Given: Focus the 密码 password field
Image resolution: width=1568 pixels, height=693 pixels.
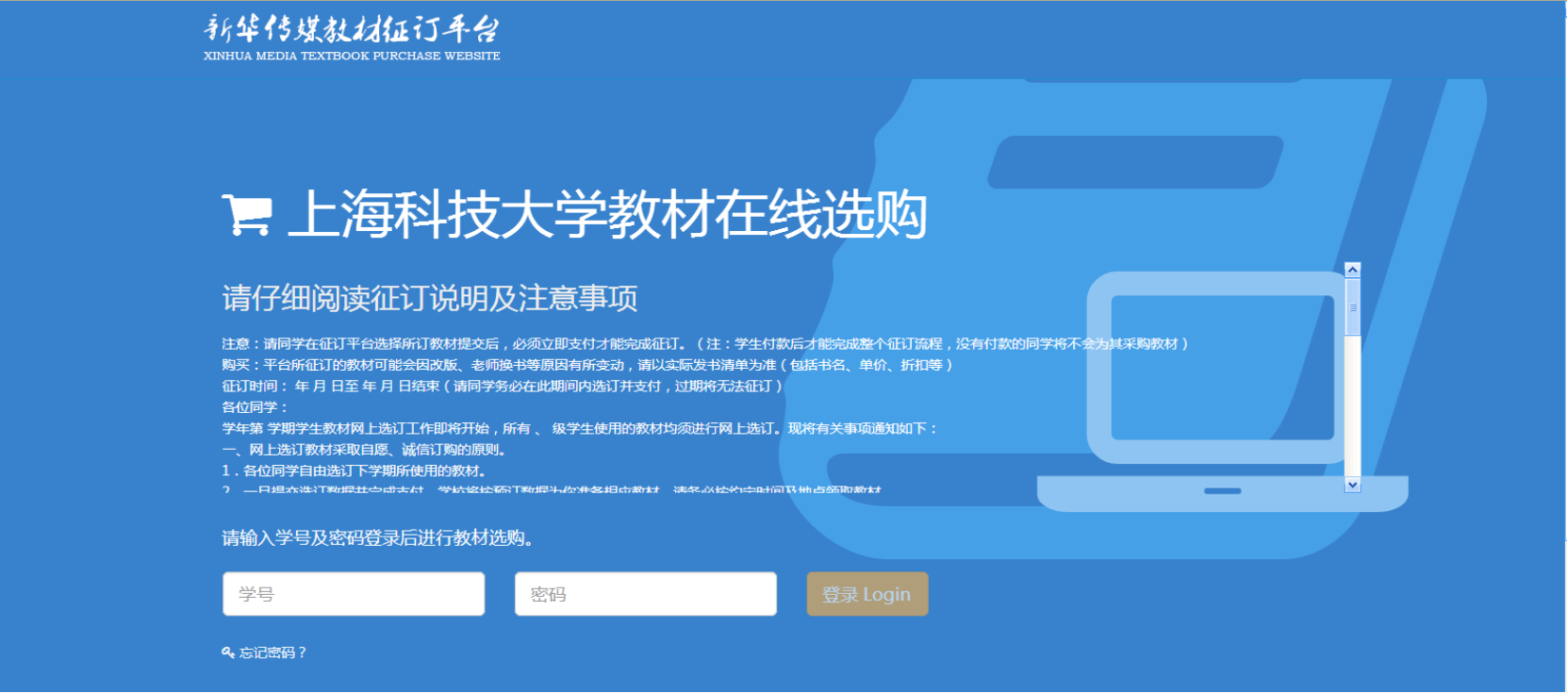Looking at the screenshot, I should tap(646, 594).
